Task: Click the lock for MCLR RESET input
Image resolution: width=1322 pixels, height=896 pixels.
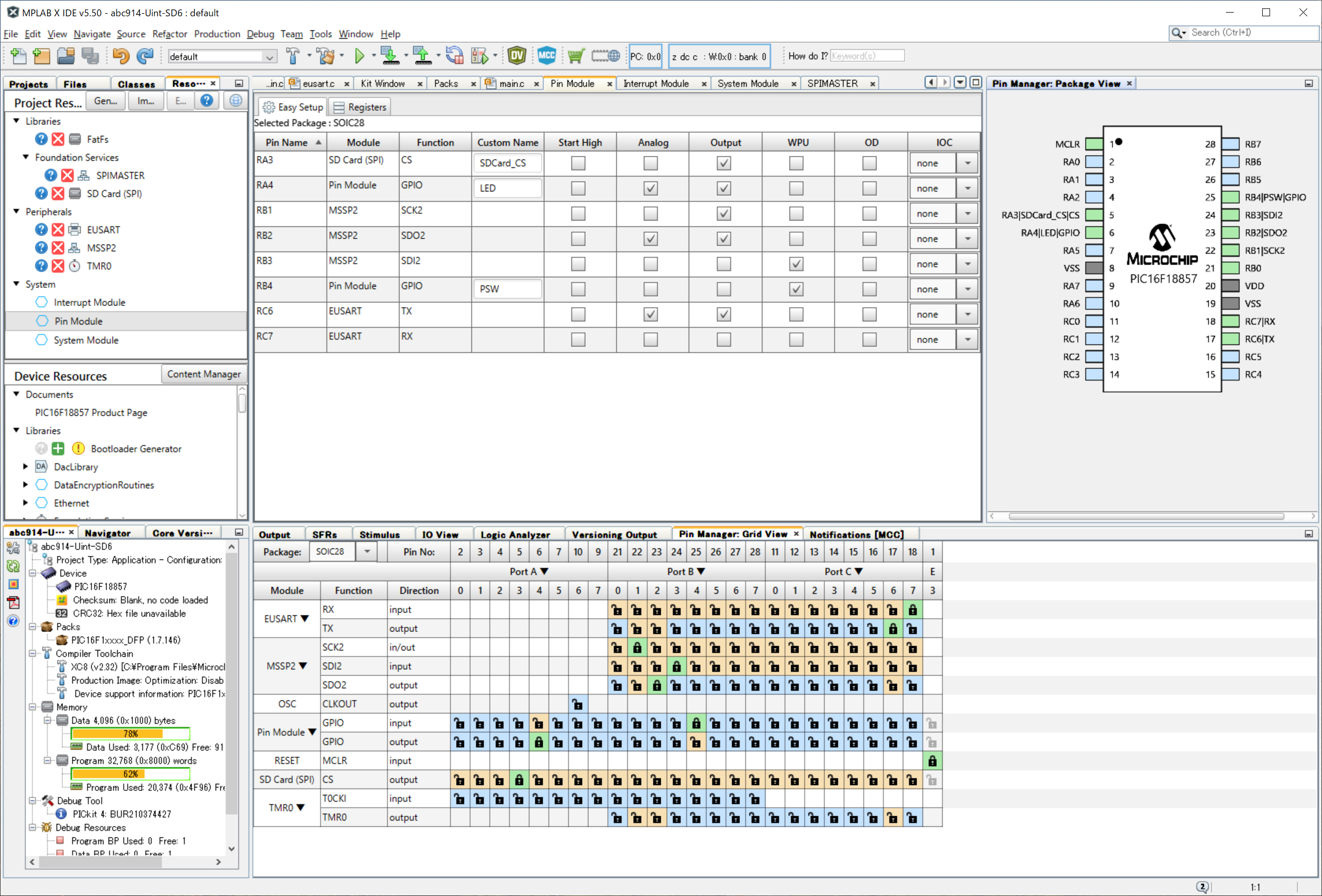Action: 933,761
